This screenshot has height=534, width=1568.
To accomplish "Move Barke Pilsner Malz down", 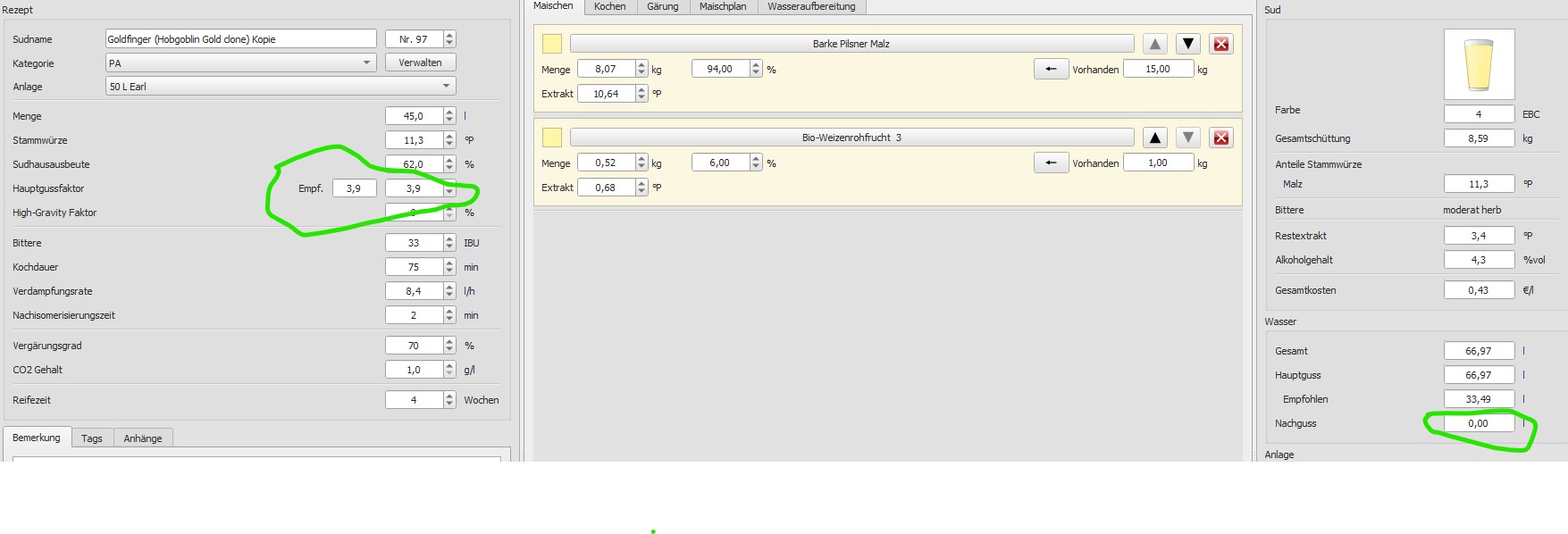I will [x=1187, y=44].
